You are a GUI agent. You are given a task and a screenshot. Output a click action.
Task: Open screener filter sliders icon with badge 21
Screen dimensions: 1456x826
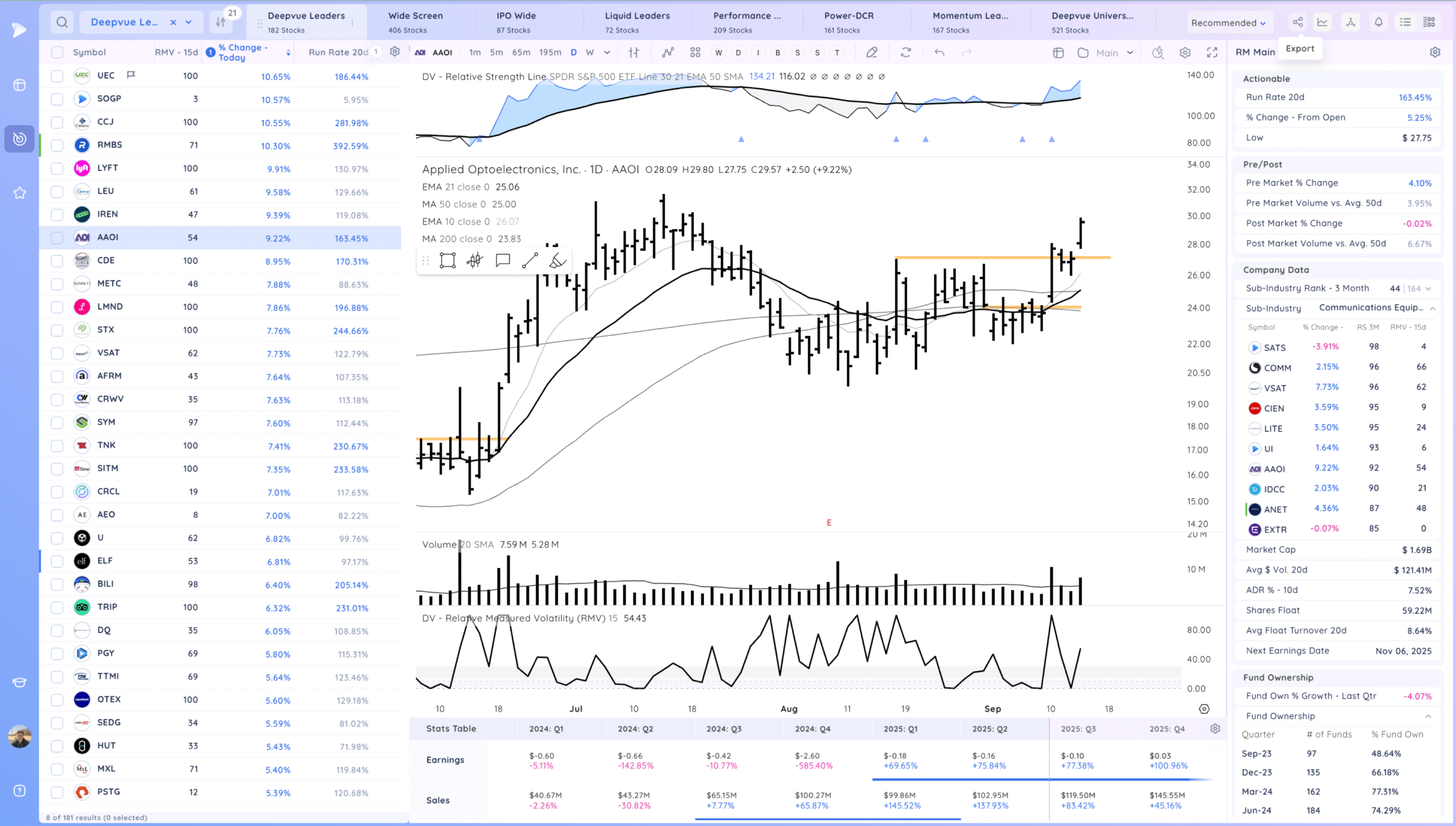click(221, 22)
